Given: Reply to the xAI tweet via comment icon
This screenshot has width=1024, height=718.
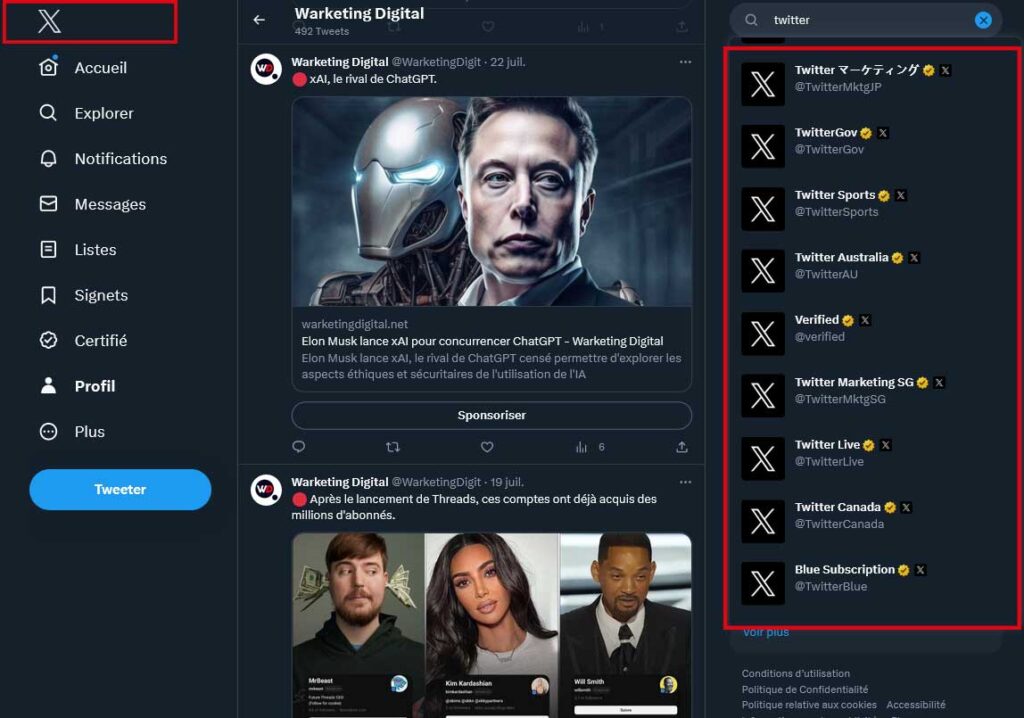Looking at the screenshot, I should [298, 447].
